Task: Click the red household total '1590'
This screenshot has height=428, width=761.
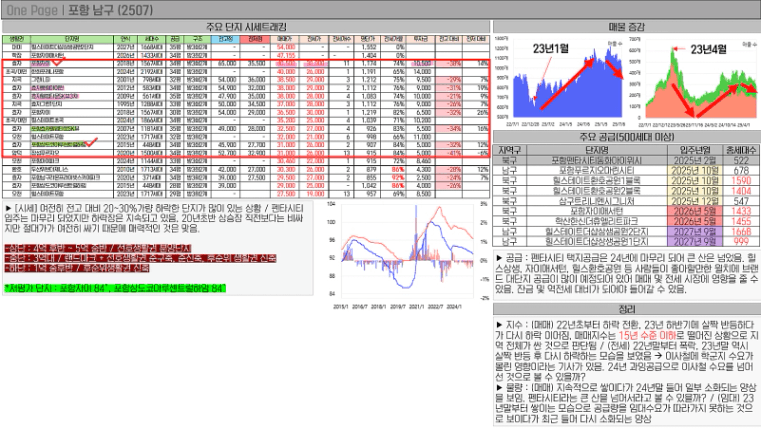Action: pos(741,181)
